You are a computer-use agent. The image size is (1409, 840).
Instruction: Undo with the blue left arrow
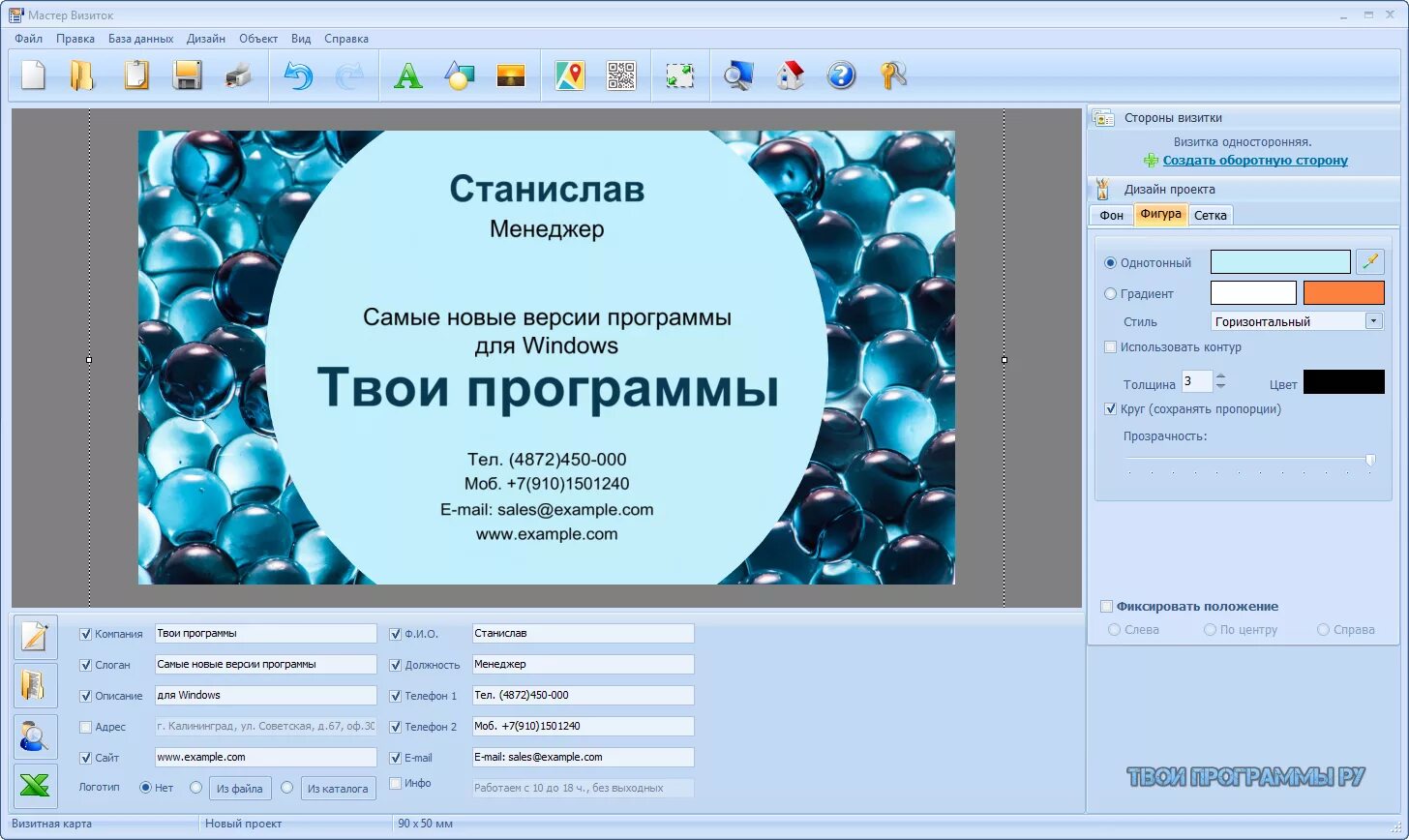(298, 75)
